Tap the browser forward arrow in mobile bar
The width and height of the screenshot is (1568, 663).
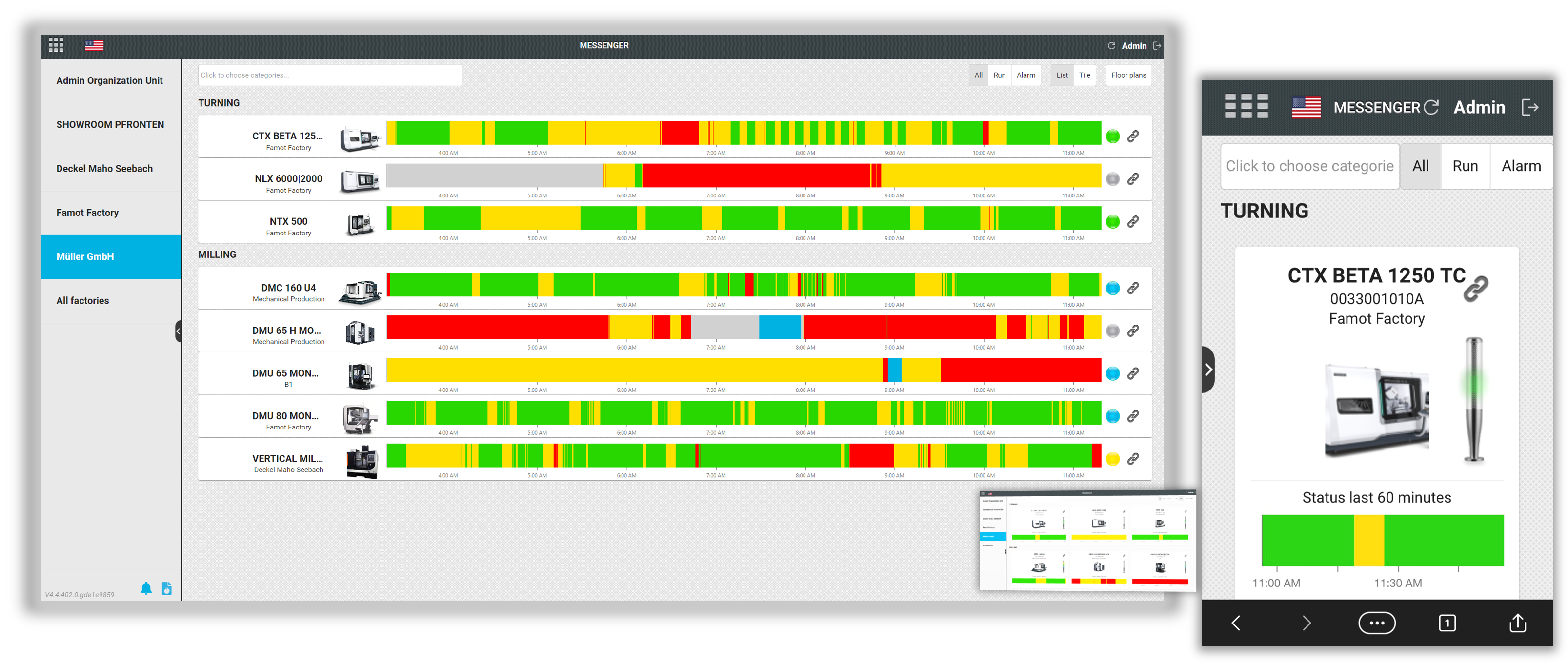click(x=1307, y=623)
